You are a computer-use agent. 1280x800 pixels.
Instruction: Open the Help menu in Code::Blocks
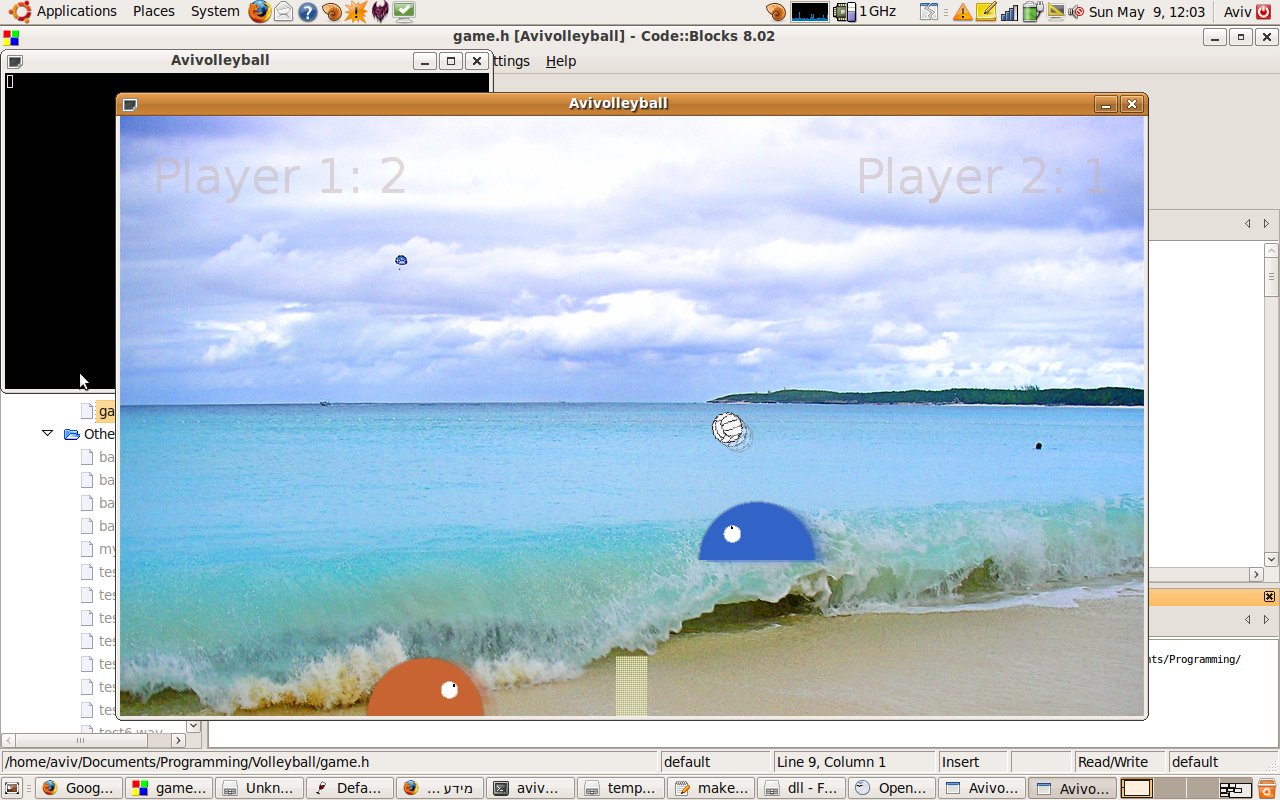point(560,61)
